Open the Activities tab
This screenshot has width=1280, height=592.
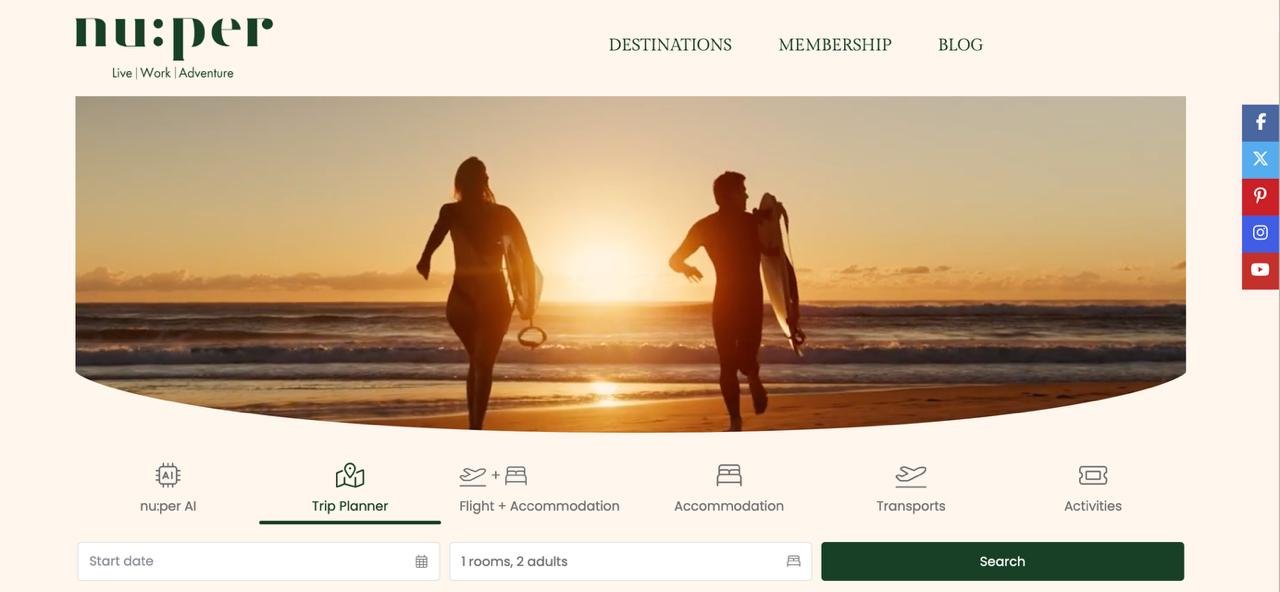click(x=1093, y=489)
